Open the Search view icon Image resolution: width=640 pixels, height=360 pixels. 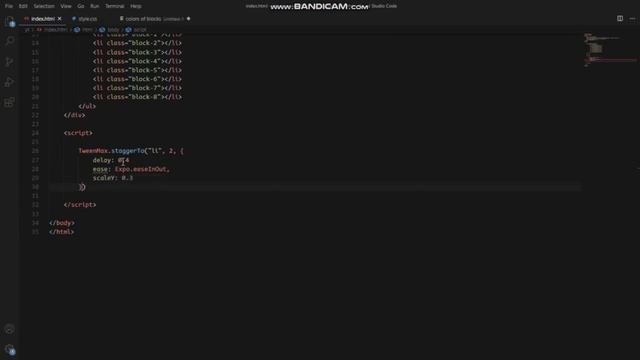(10, 41)
